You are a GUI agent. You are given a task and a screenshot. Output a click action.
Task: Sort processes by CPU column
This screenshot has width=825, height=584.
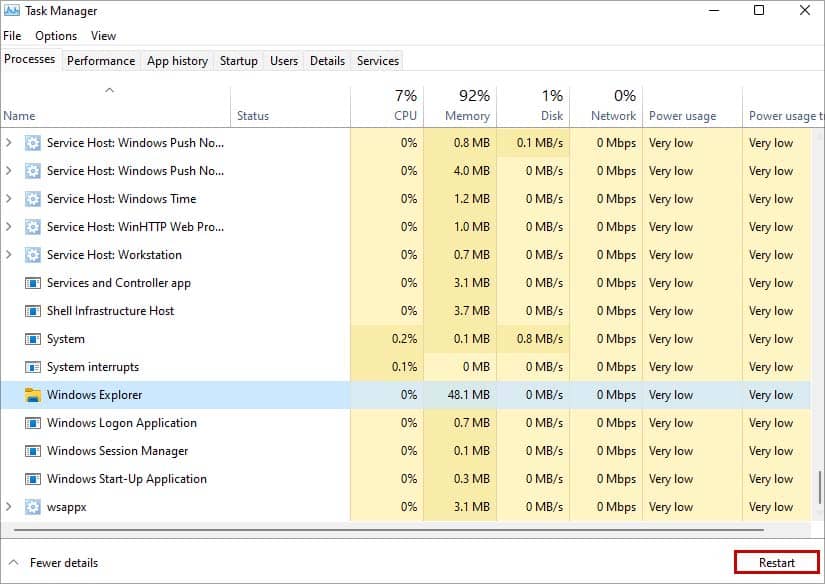[387, 106]
